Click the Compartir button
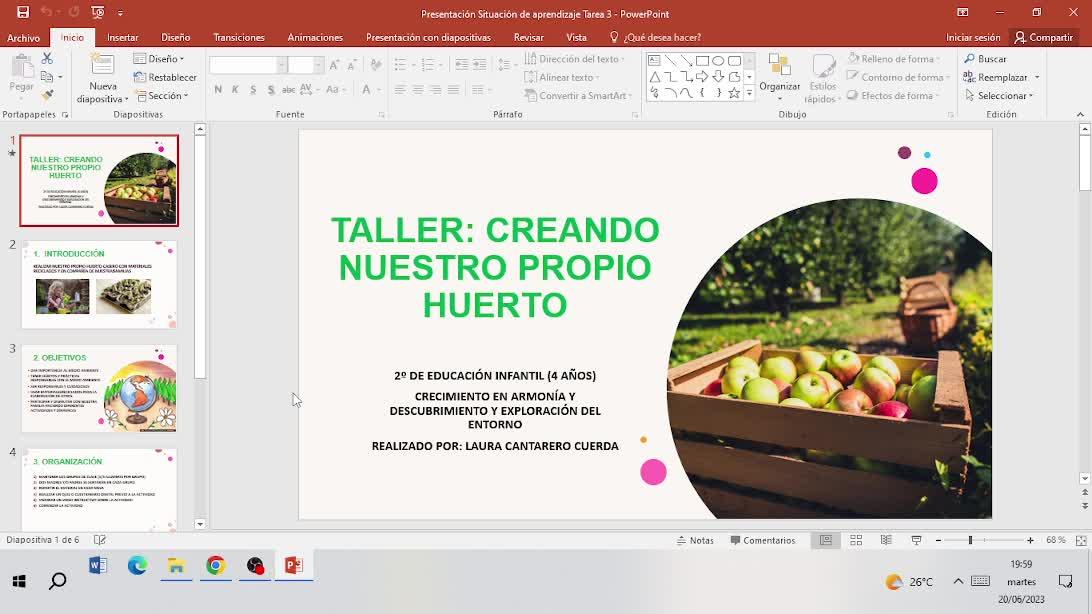Viewport: 1092px width, 614px height. click(1043, 37)
